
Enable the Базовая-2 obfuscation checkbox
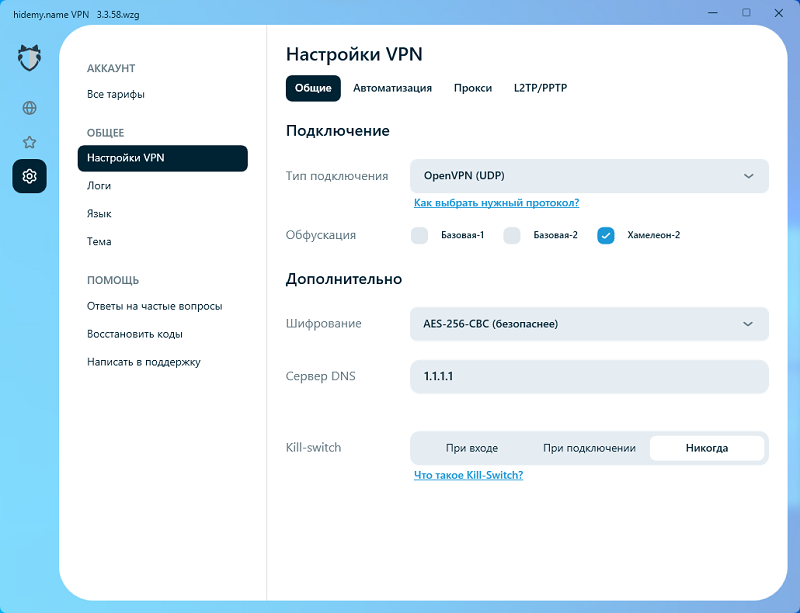point(512,235)
